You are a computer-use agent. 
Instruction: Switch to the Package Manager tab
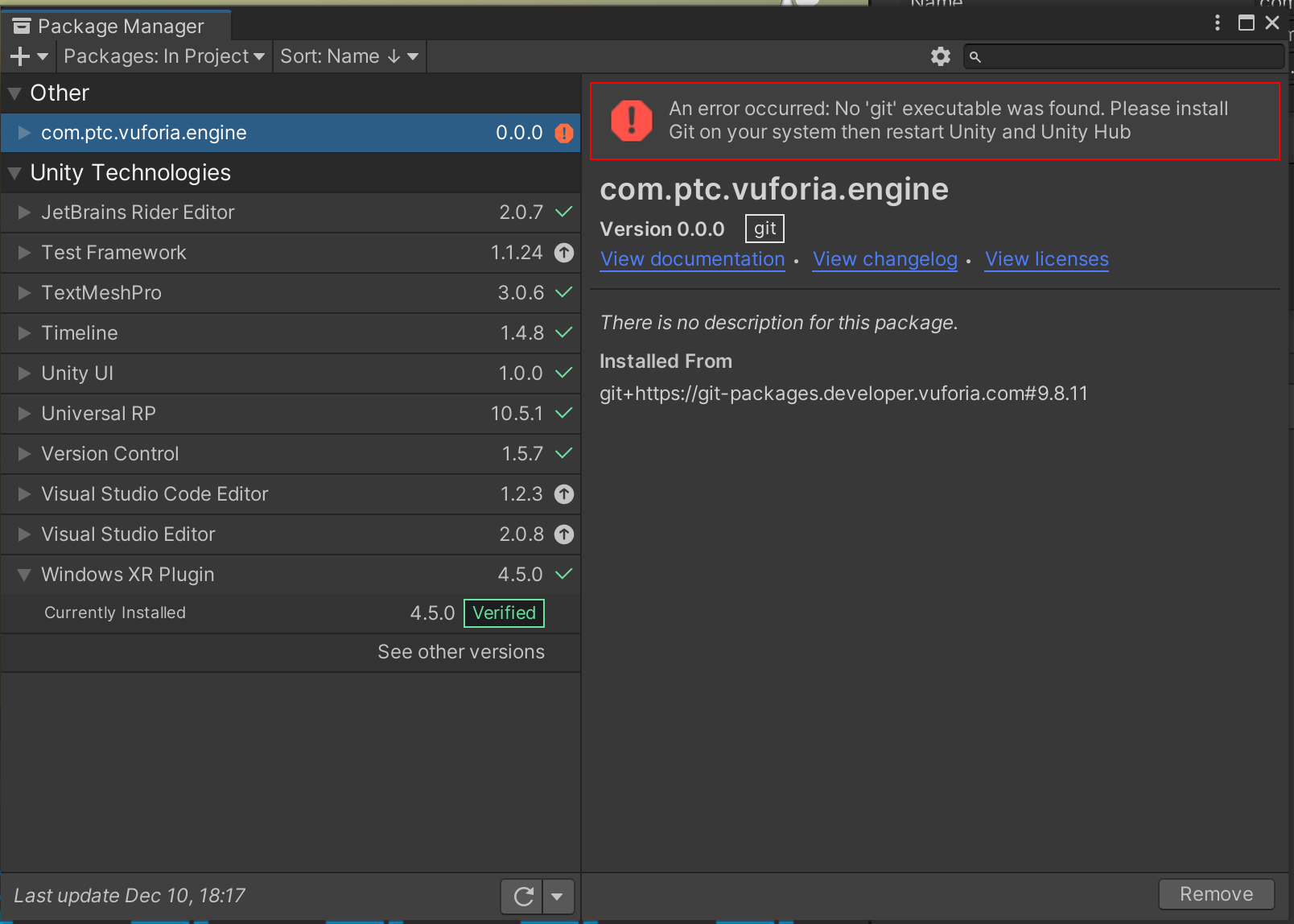116,26
